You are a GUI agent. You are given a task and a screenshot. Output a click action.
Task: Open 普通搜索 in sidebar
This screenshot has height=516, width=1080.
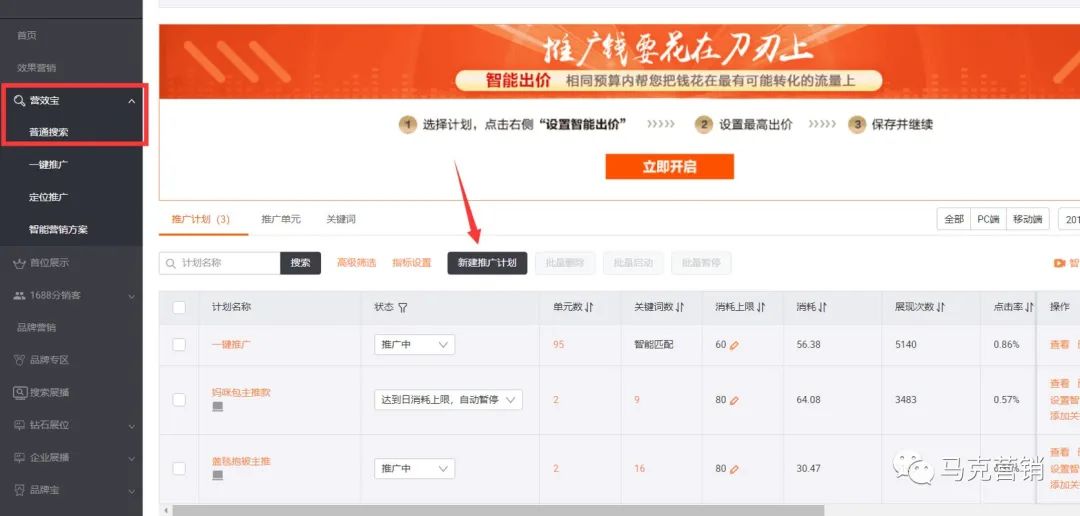pos(48,132)
